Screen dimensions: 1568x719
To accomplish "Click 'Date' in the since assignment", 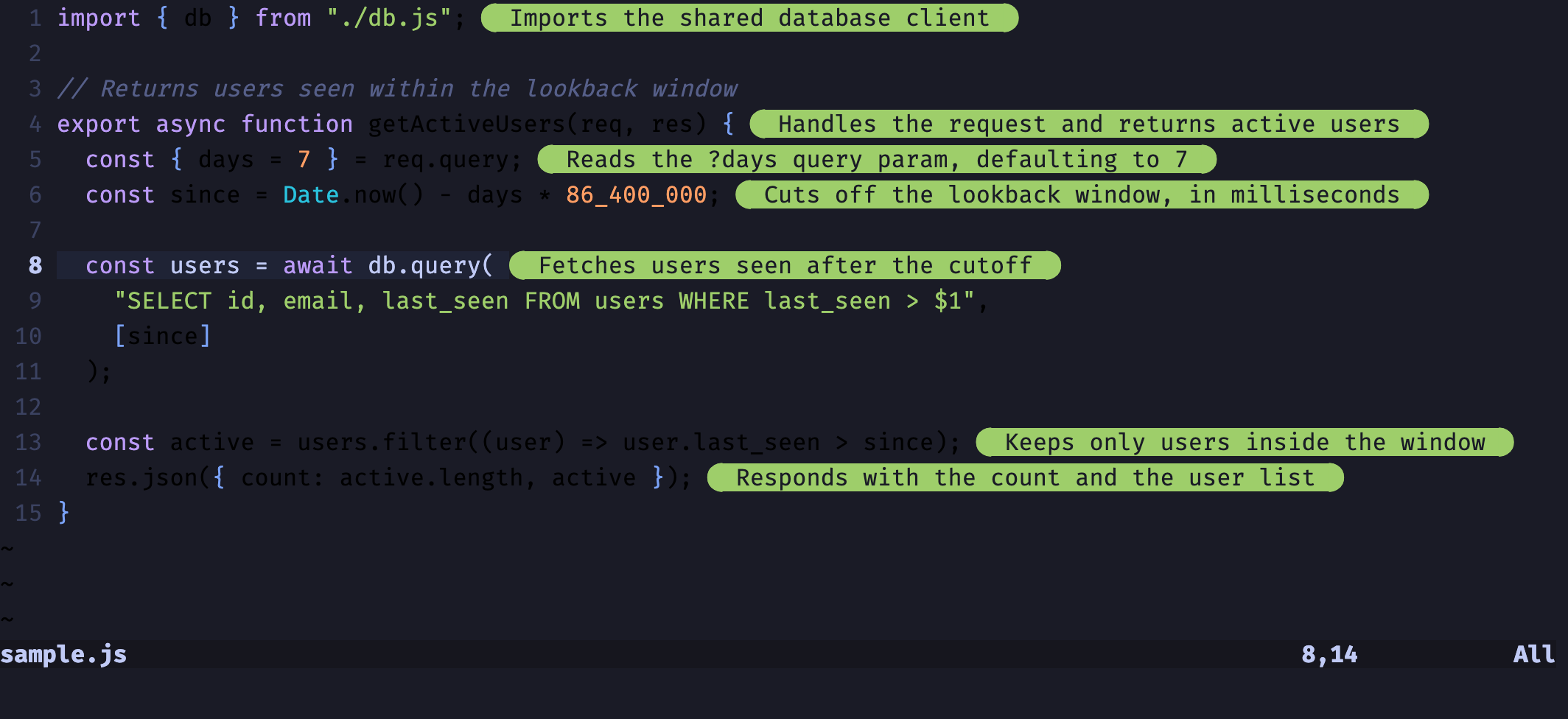I will coord(311,194).
